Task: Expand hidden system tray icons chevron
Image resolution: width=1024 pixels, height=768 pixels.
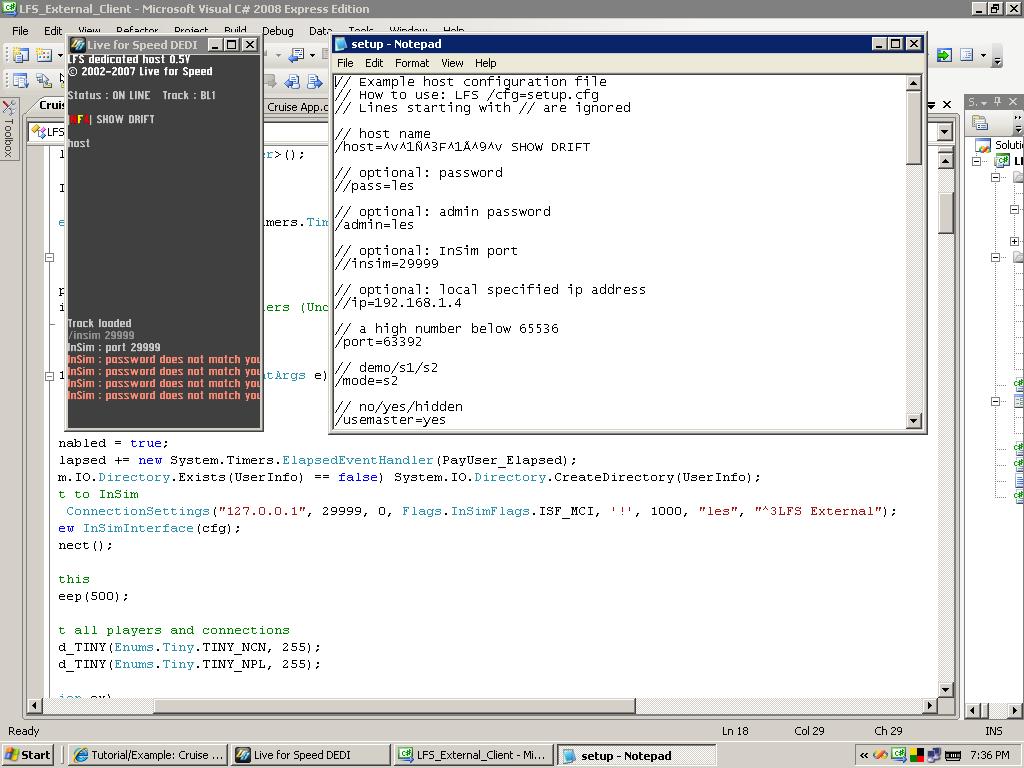Action: pos(864,756)
